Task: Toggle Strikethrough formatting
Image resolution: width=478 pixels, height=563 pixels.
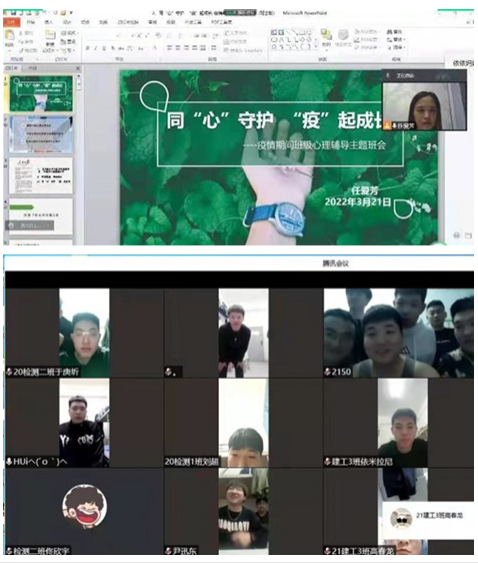Action: pos(121,48)
